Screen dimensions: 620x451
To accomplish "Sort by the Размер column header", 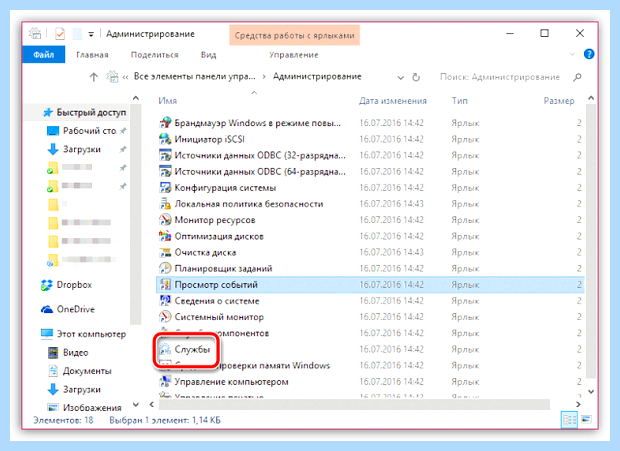I will 559,101.
